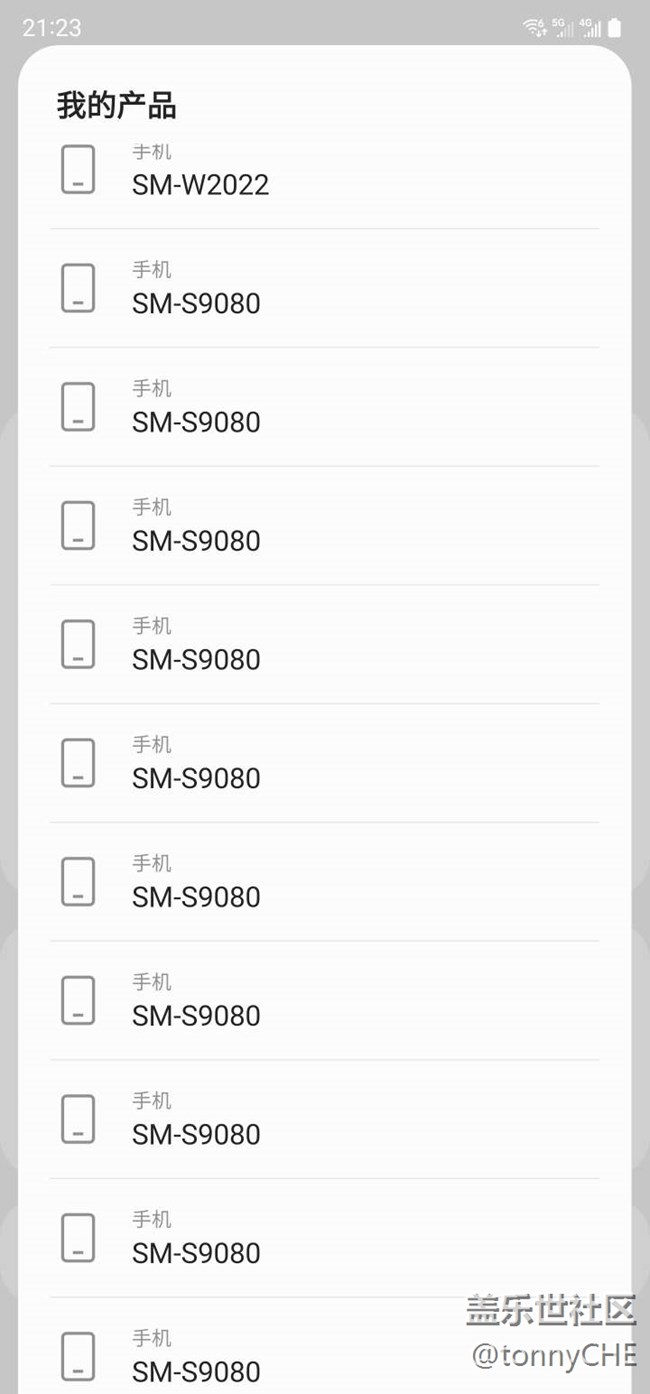Open the fifth SM-S9080 model name

[196, 778]
